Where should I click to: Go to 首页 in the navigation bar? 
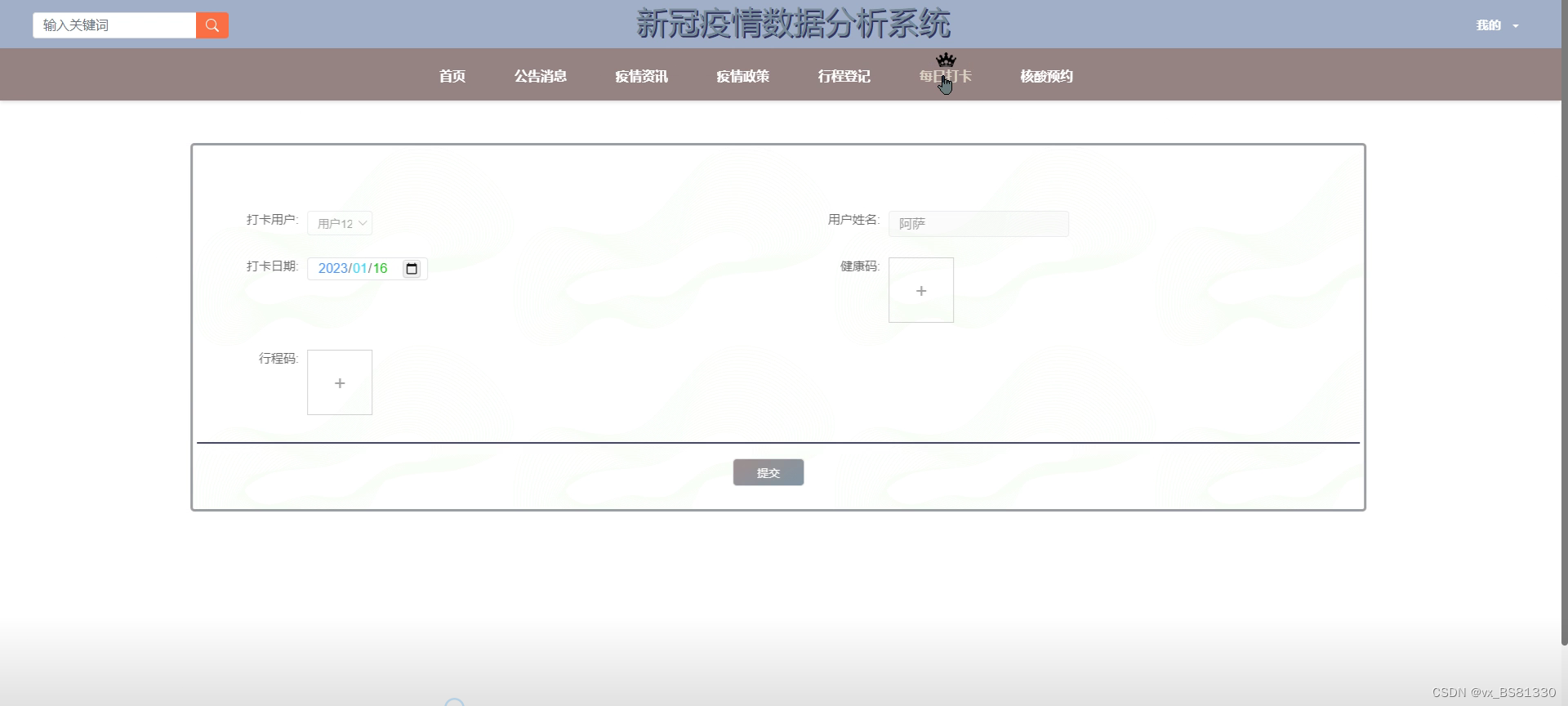(x=452, y=76)
